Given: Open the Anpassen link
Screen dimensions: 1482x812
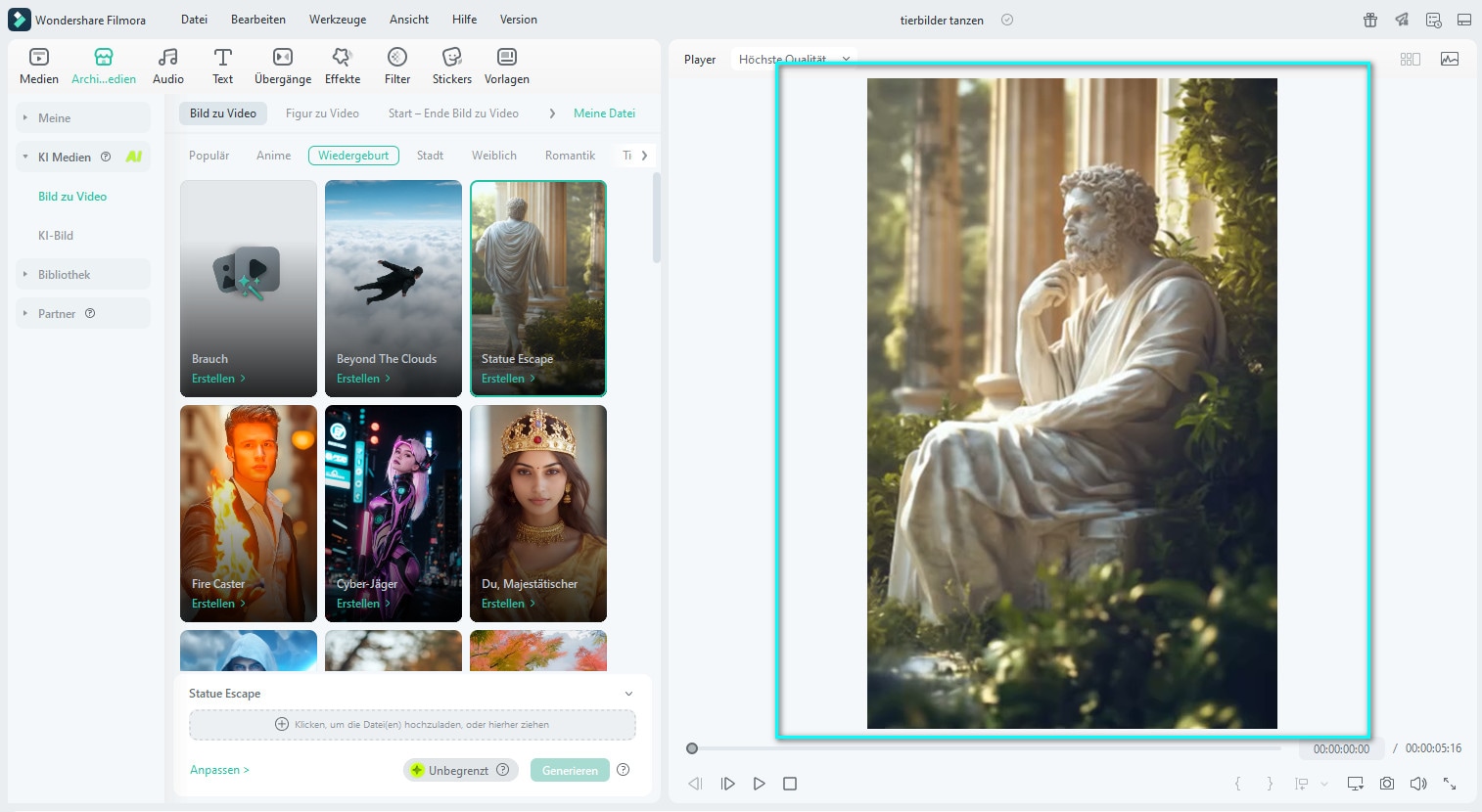Looking at the screenshot, I should tap(219, 770).
